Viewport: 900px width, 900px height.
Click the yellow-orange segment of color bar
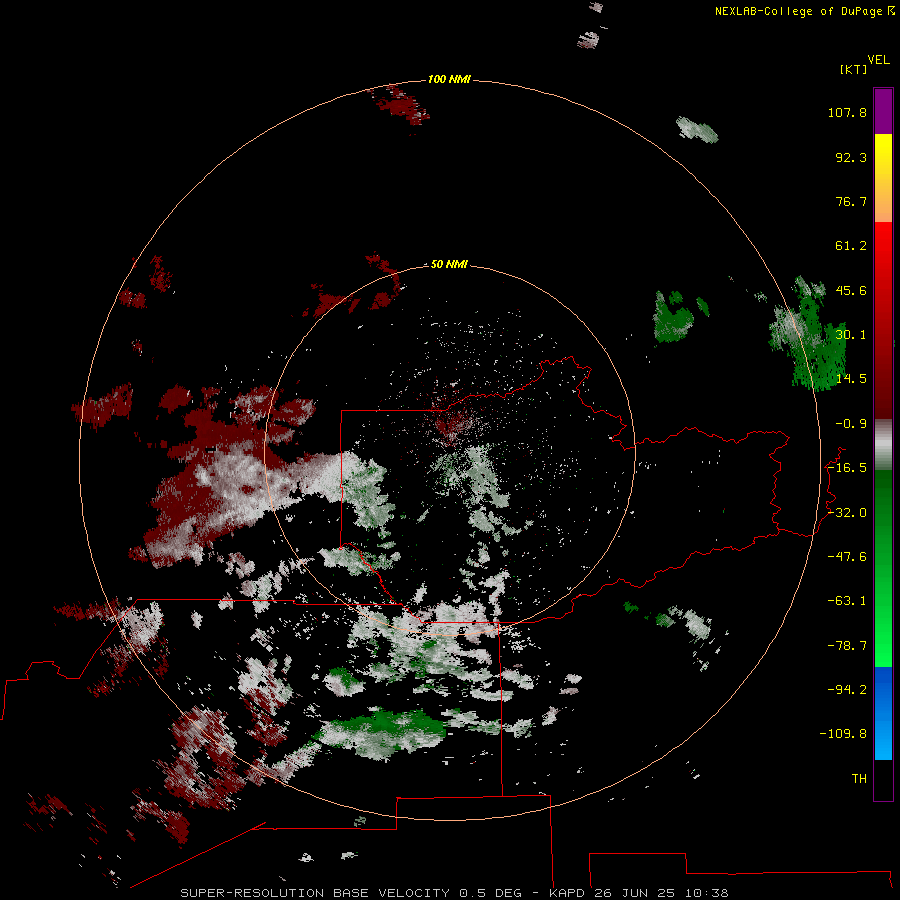[883, 178]
